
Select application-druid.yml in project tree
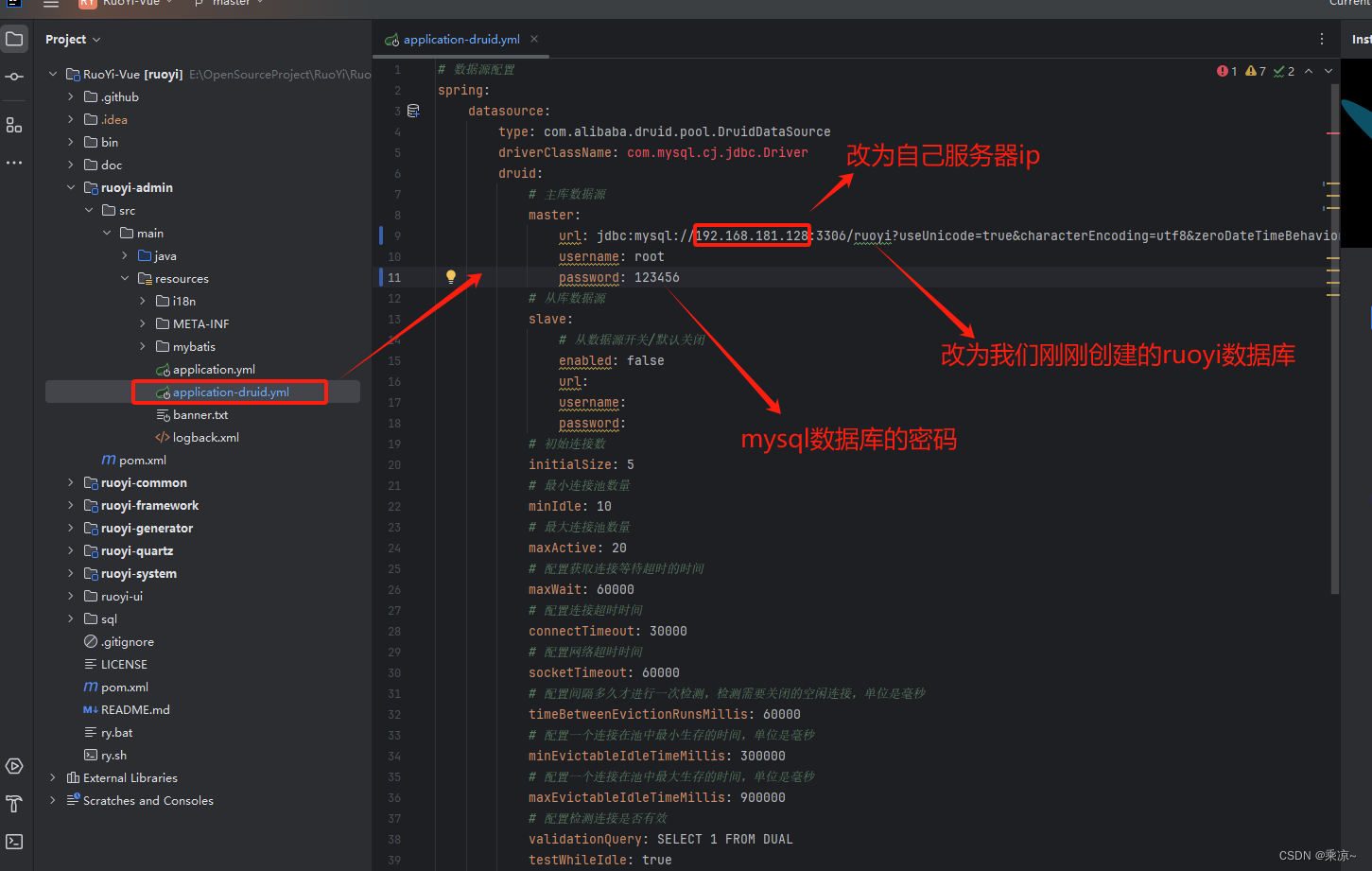click(222, 392)
